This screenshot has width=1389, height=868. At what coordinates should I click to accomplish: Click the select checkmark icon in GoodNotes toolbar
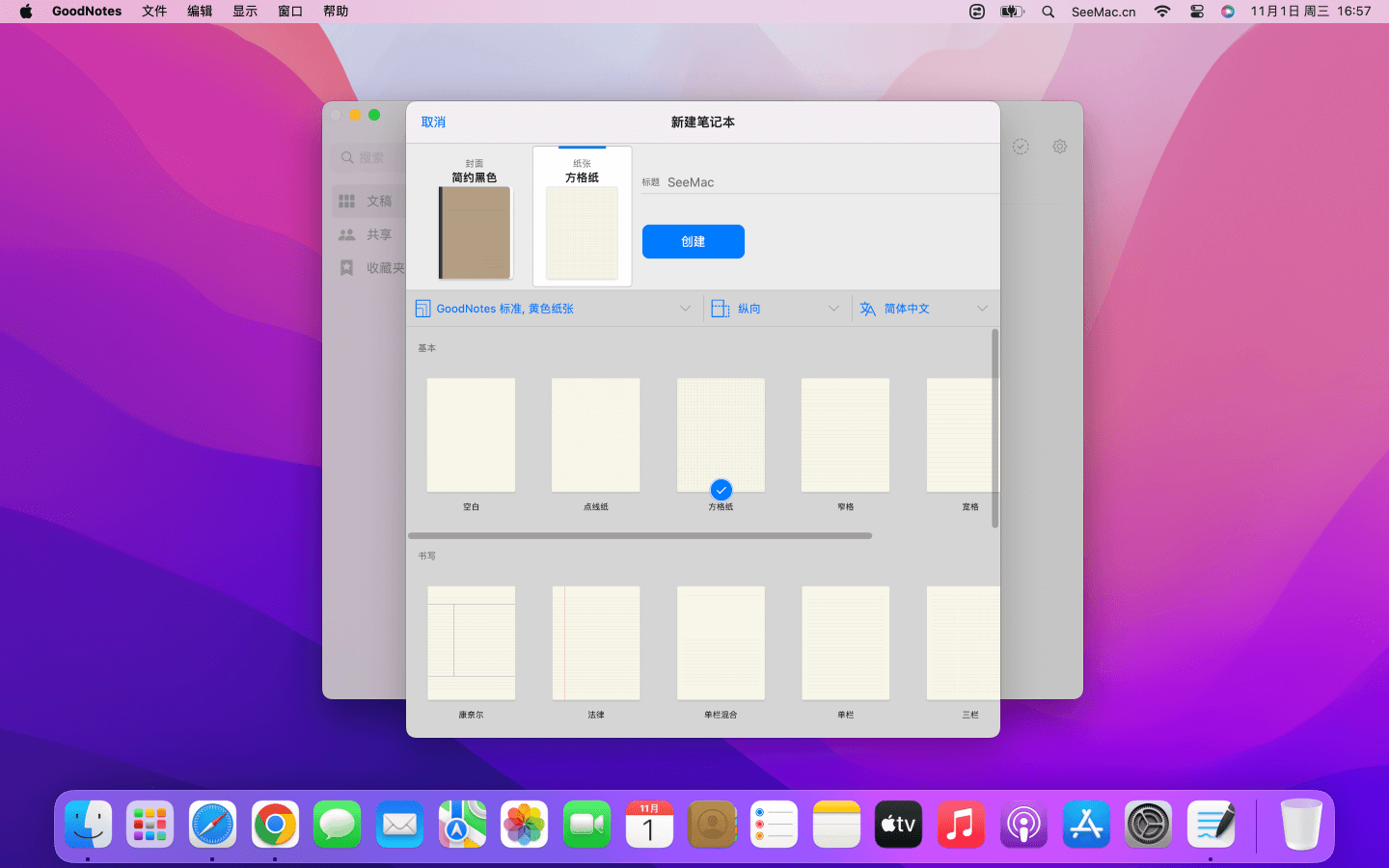pyautogui.click(x=1021, y=147)
